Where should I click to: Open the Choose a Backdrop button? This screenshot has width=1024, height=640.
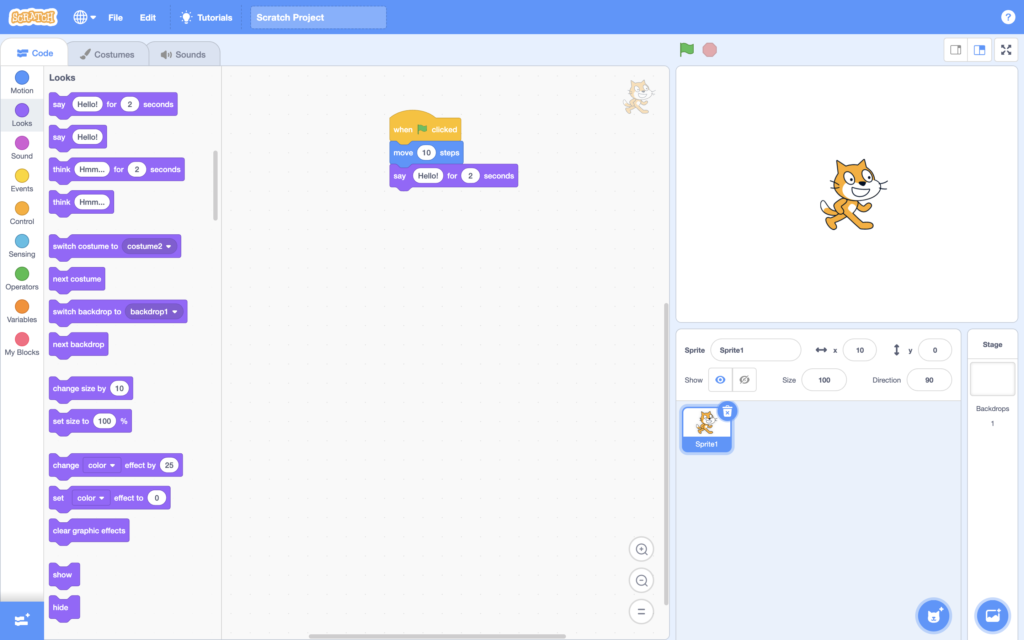[x=993, y=614]
